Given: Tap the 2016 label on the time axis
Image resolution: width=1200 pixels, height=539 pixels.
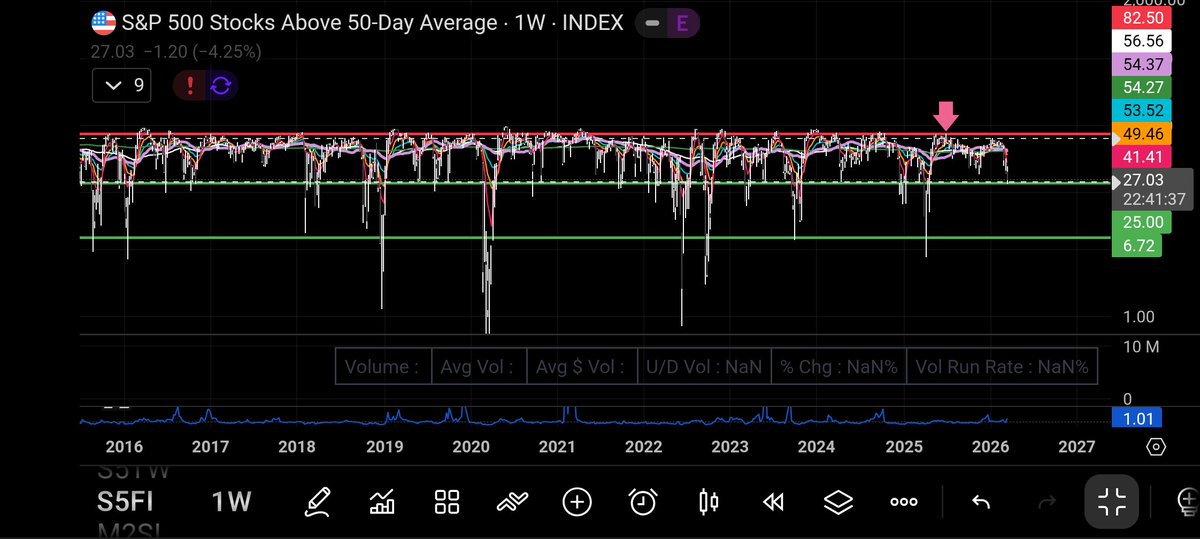Looking at the screenshot, I should pyautogui.click(x=124, y=446).
